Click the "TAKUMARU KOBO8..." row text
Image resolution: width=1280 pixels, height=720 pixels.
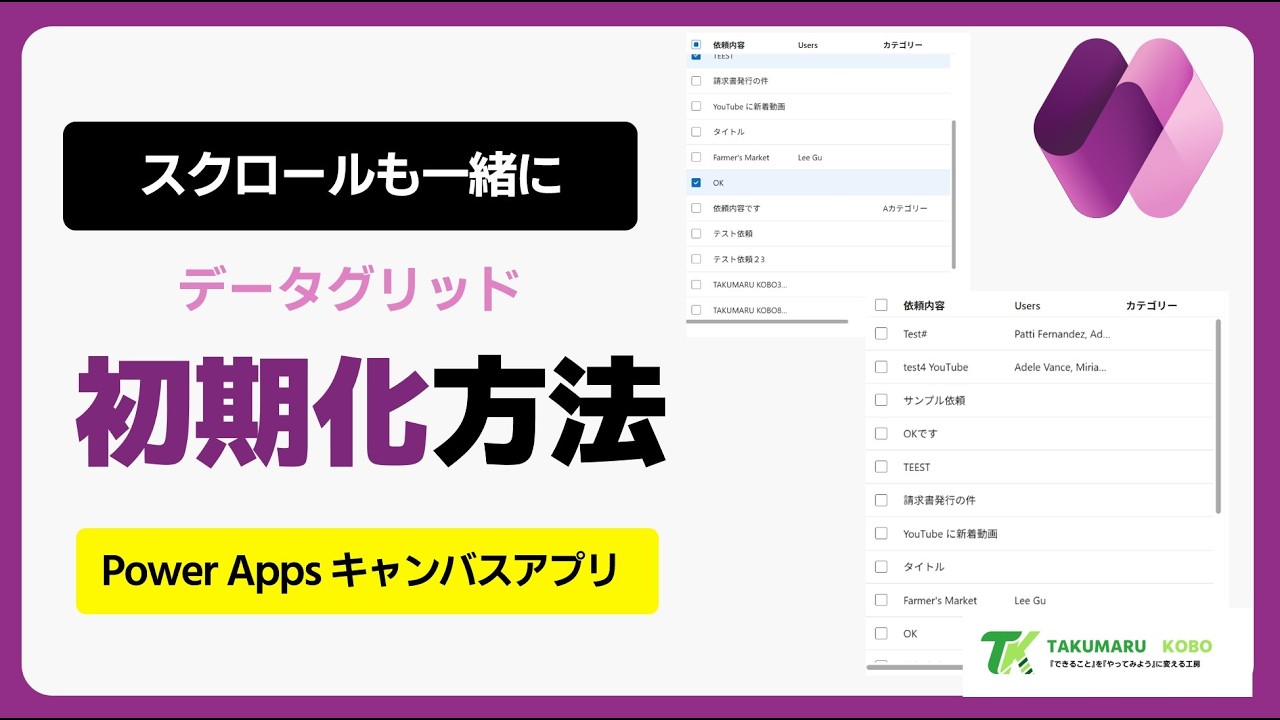click(x=750, y=311)
